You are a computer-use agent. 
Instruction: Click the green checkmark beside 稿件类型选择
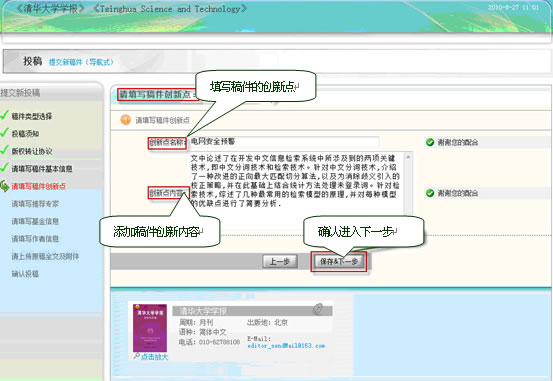(4, 115)
